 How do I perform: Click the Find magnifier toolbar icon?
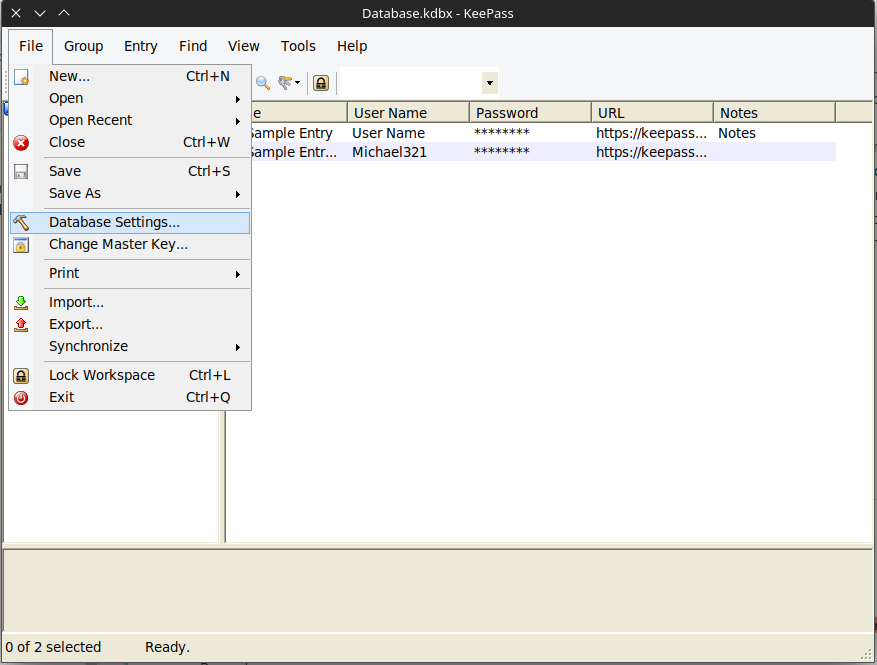(263, 83)
